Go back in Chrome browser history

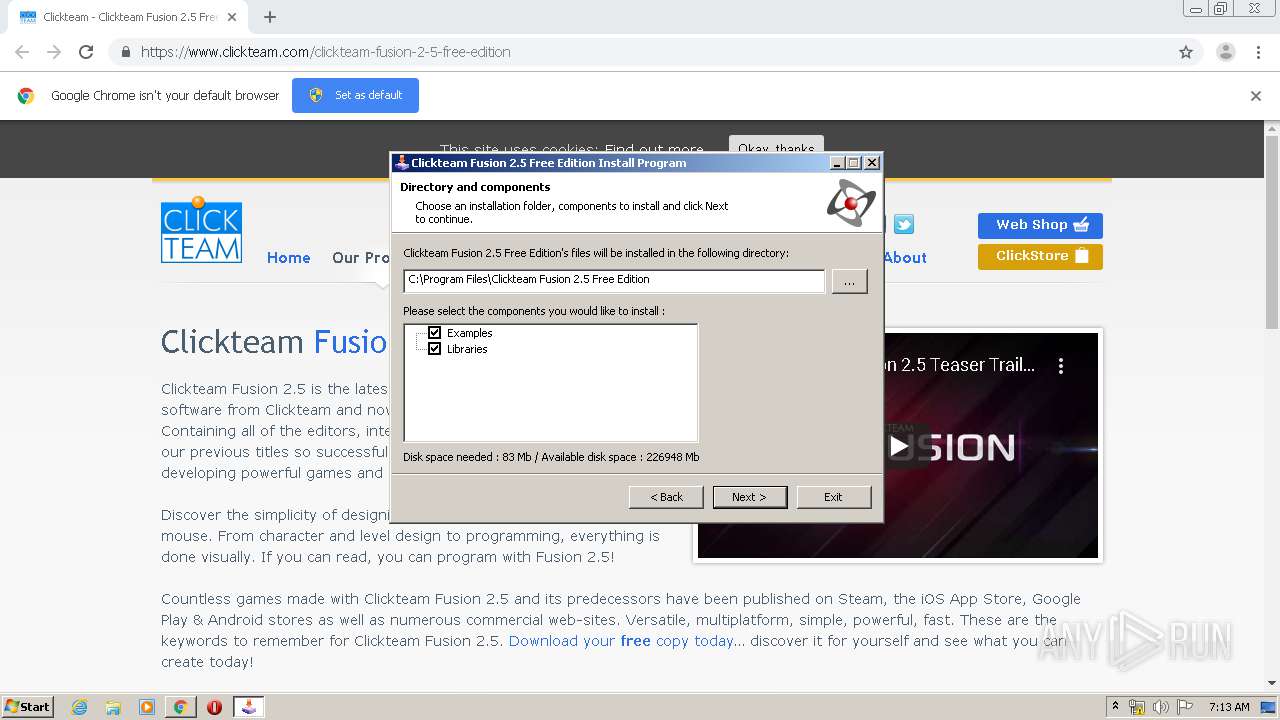point(22,52)
